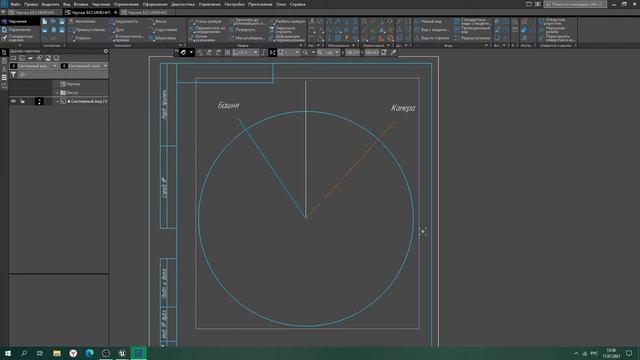Open drawing tree panel settings gear
This screenshot has width=640, height=360.
(x=106, y=51)
